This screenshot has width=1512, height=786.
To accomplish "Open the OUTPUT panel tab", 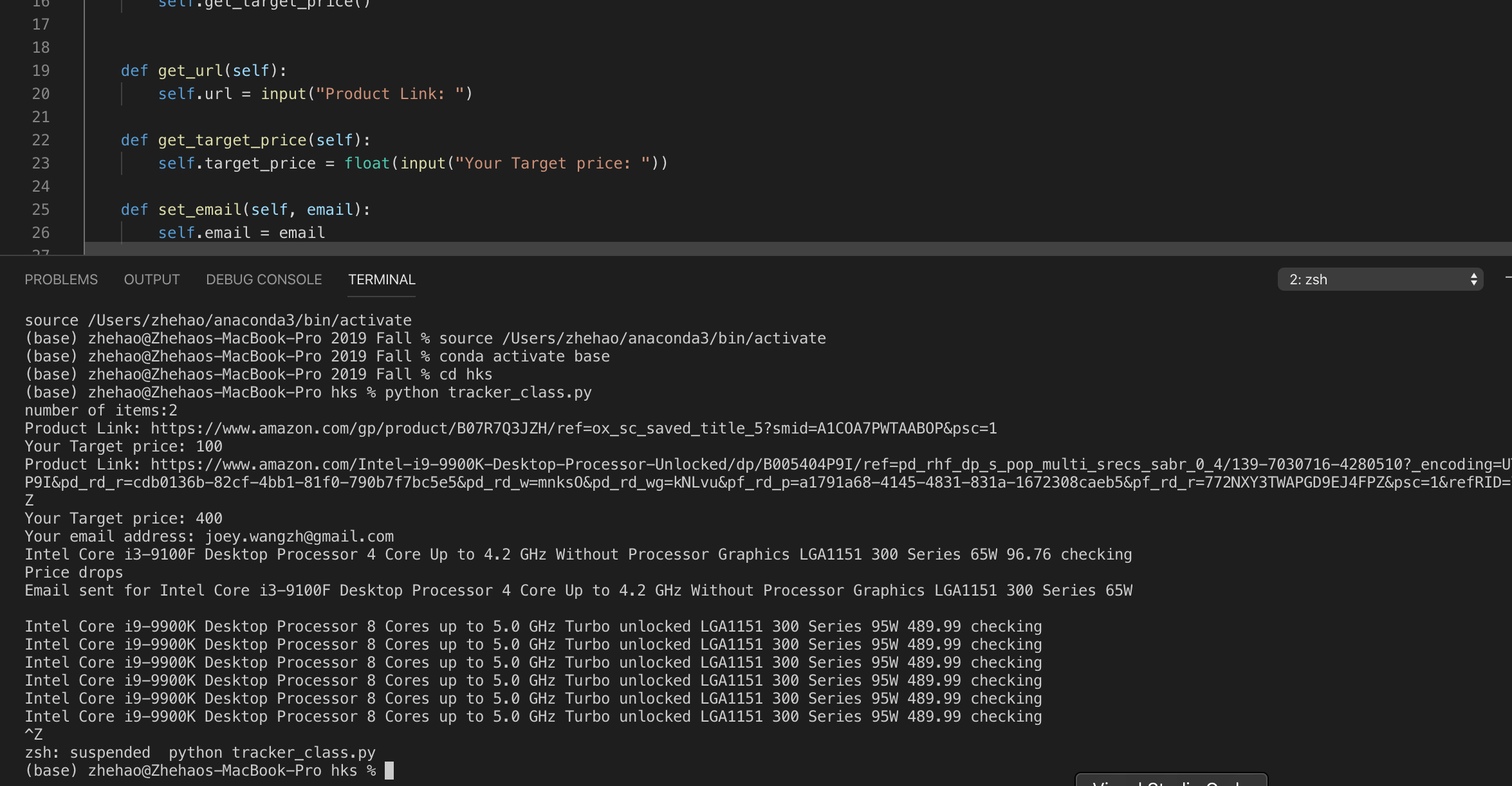I will tap(152, 280).
